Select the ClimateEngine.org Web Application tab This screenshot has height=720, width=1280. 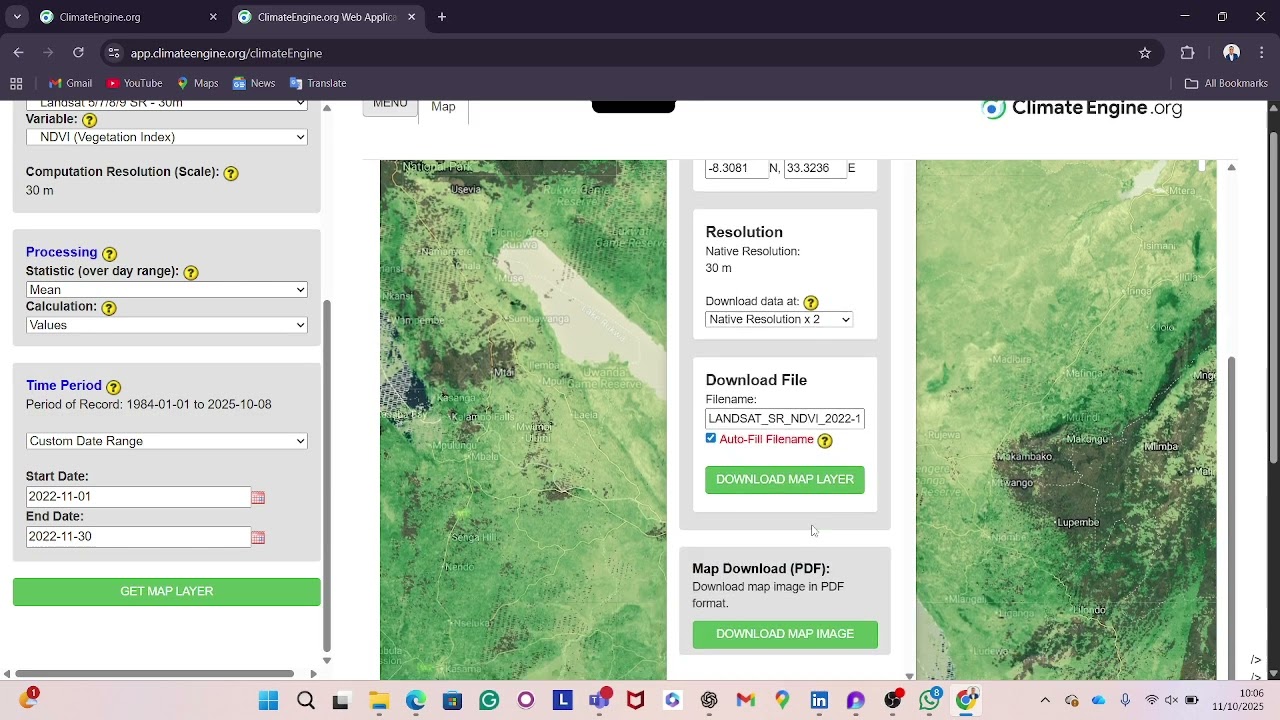pyautogui.click(x=329, y=17)
